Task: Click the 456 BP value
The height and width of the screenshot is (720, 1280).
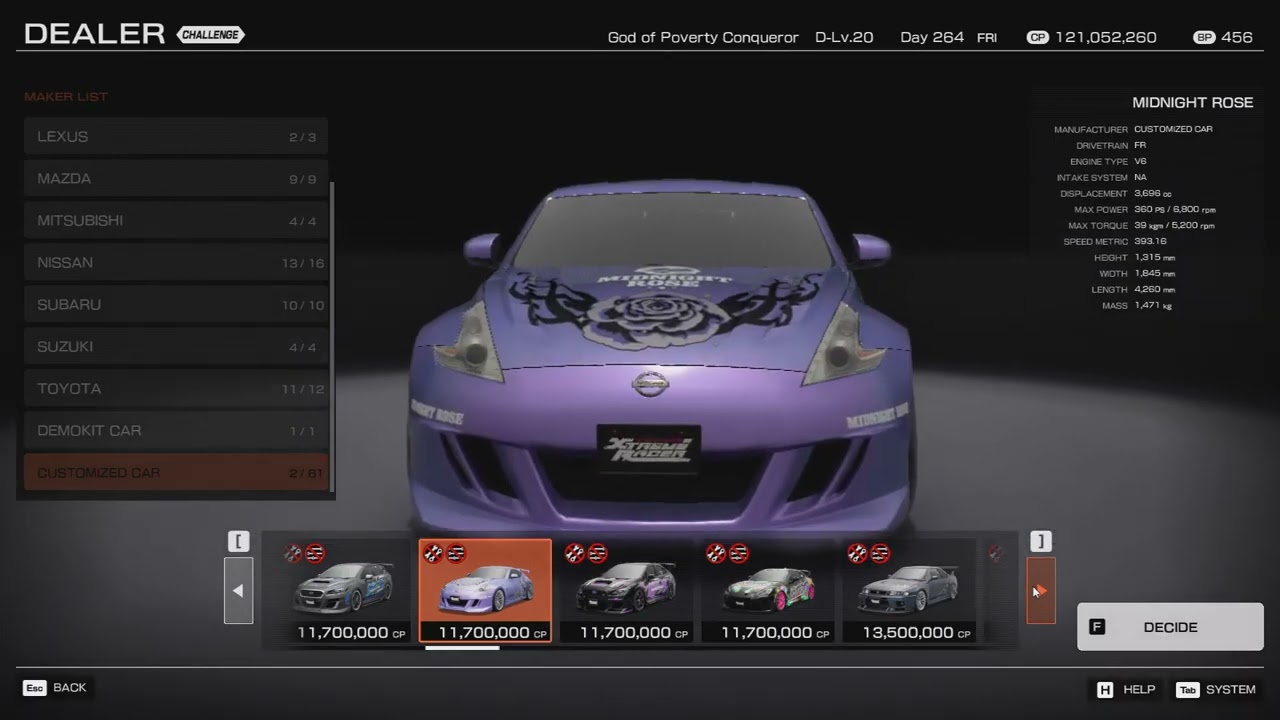Action: pyautogui.click(x=1237, y=37)
